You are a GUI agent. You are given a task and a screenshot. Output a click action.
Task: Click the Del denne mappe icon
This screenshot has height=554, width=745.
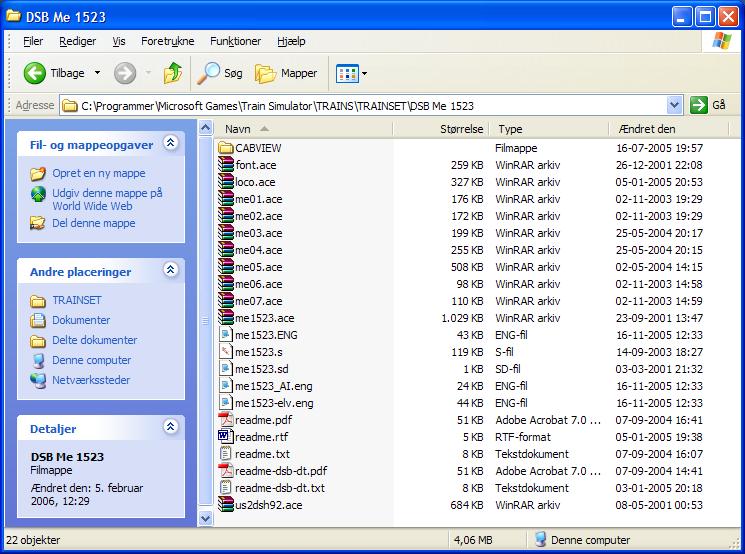(38, 223)
